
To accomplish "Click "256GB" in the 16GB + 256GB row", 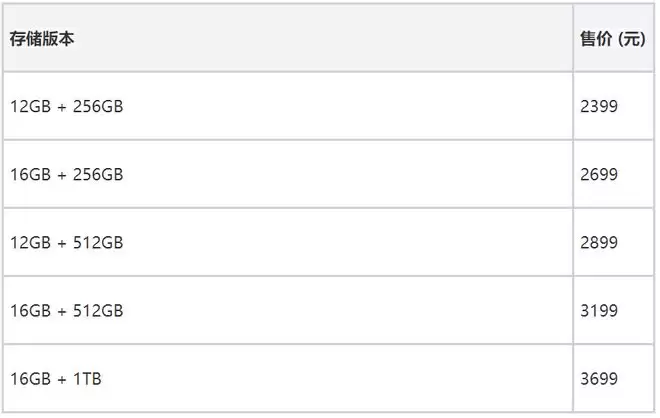I will click(97, 174).
